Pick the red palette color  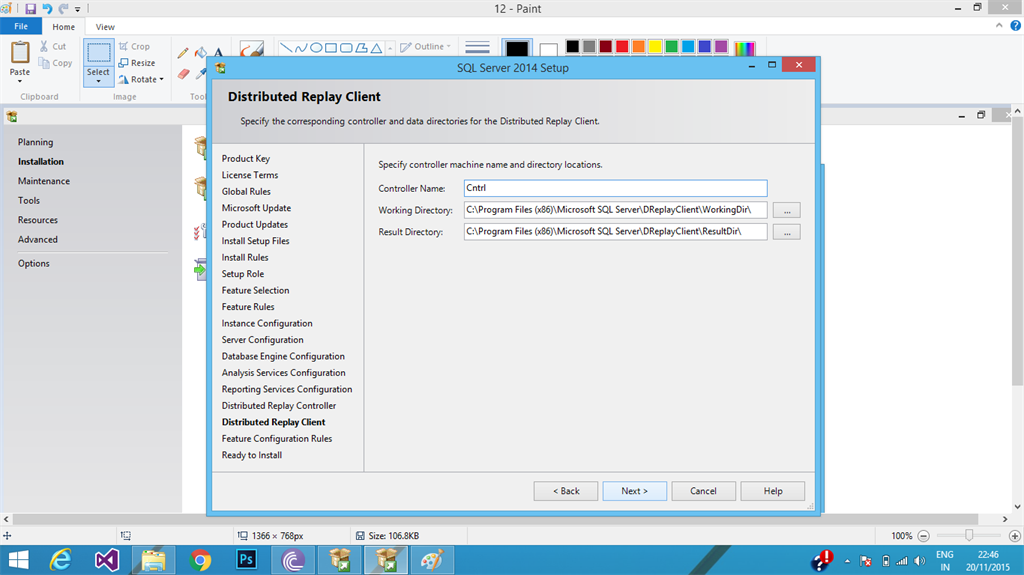pos(622,46)
